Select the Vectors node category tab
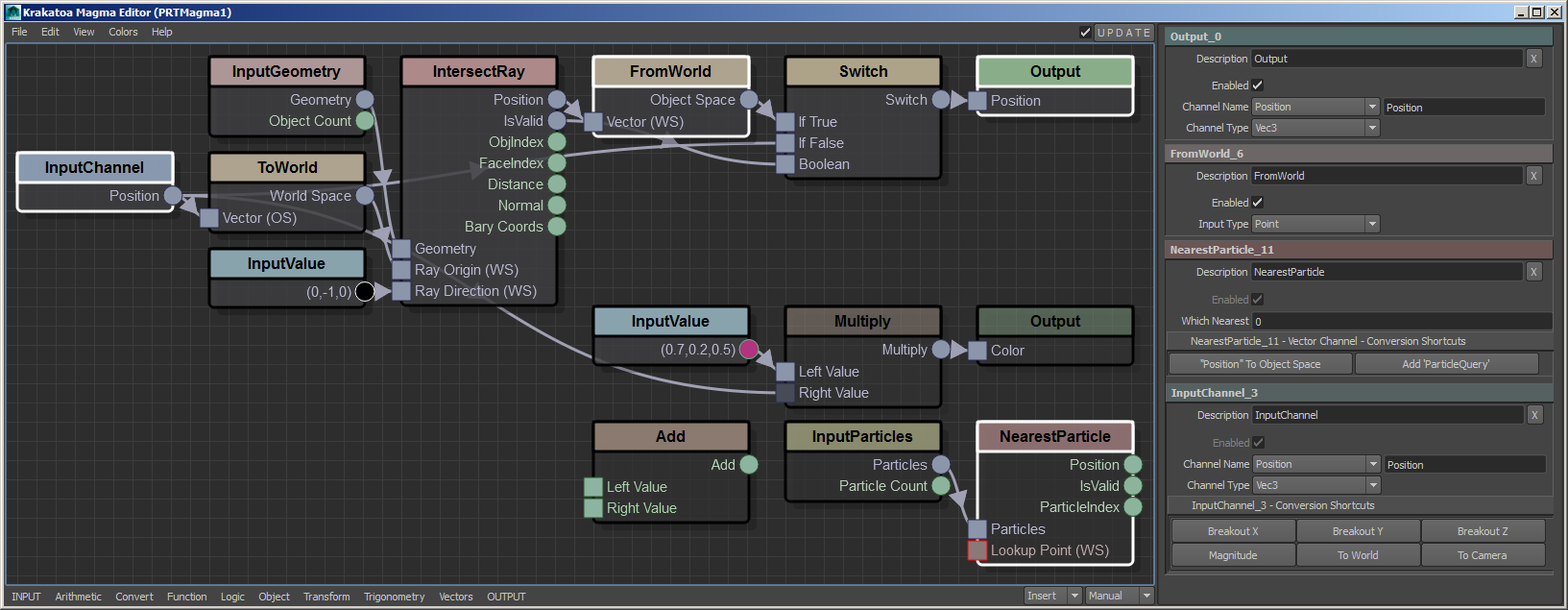Image resolution: width=1568 pixels, height=610 pixels. point(456,597)
